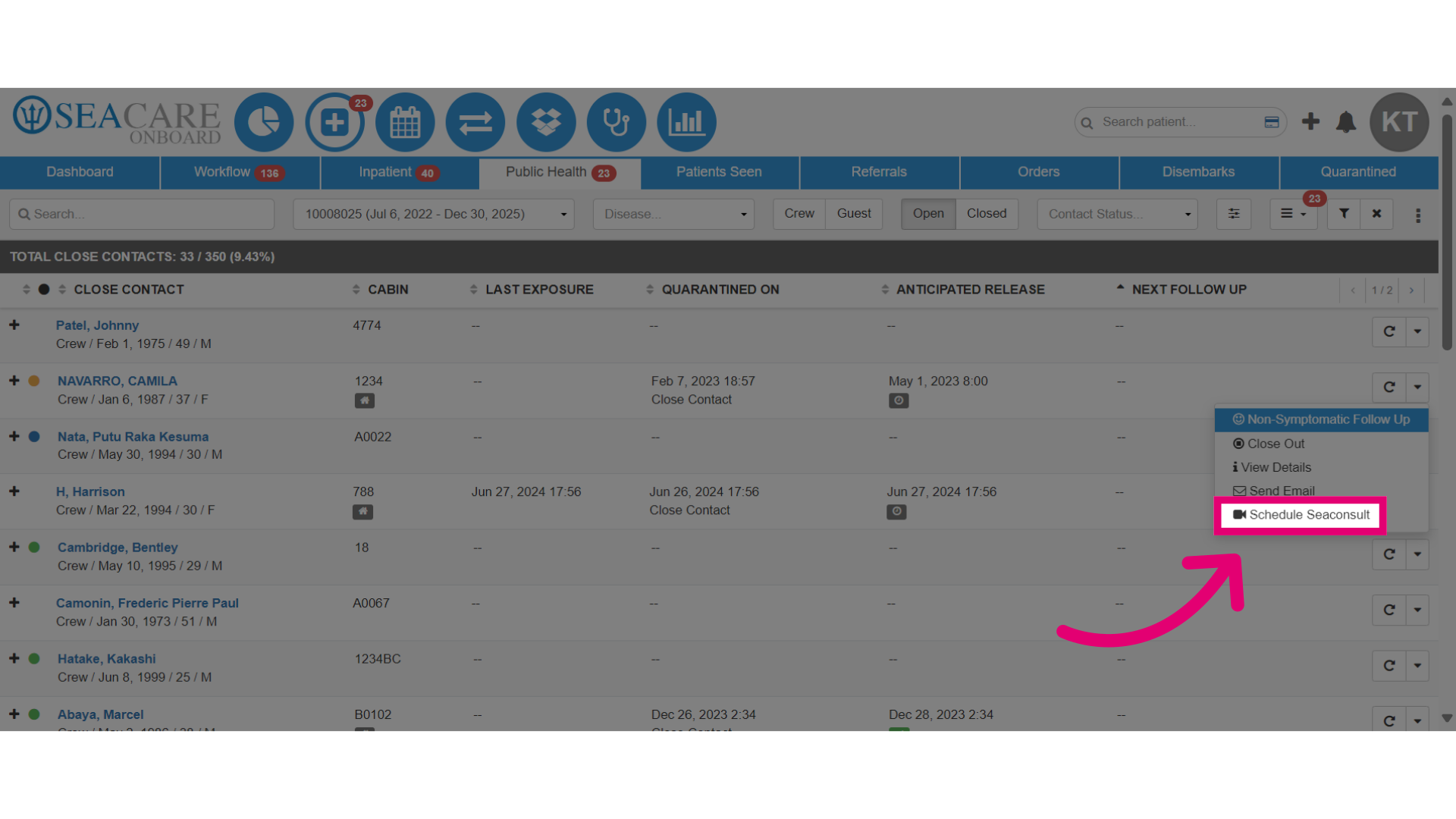
Task: Open the vertical three-dot more menu
Action: (x=1418, y=215)
